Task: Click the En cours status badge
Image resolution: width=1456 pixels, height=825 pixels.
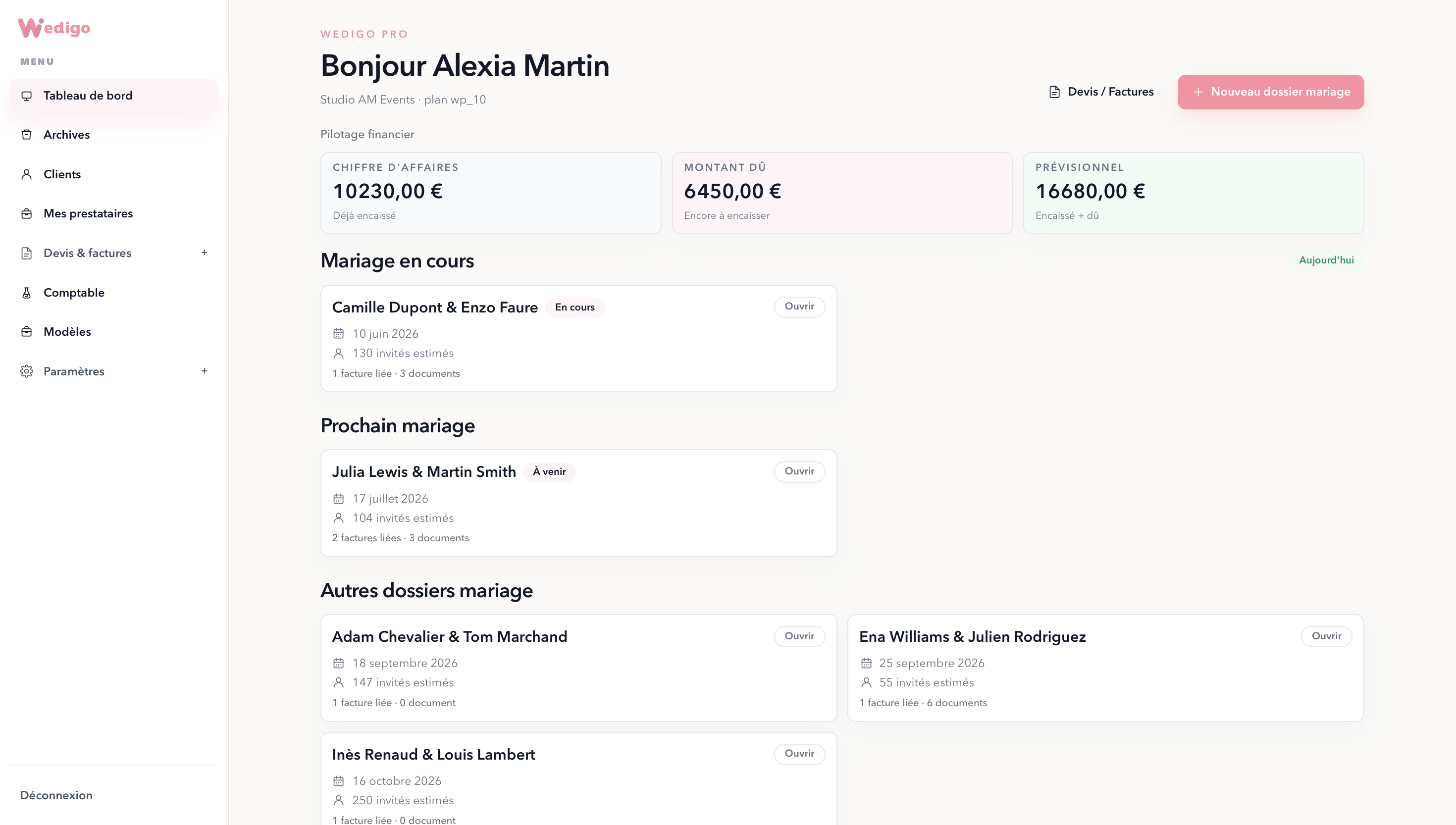Action: tap(574, 308)
